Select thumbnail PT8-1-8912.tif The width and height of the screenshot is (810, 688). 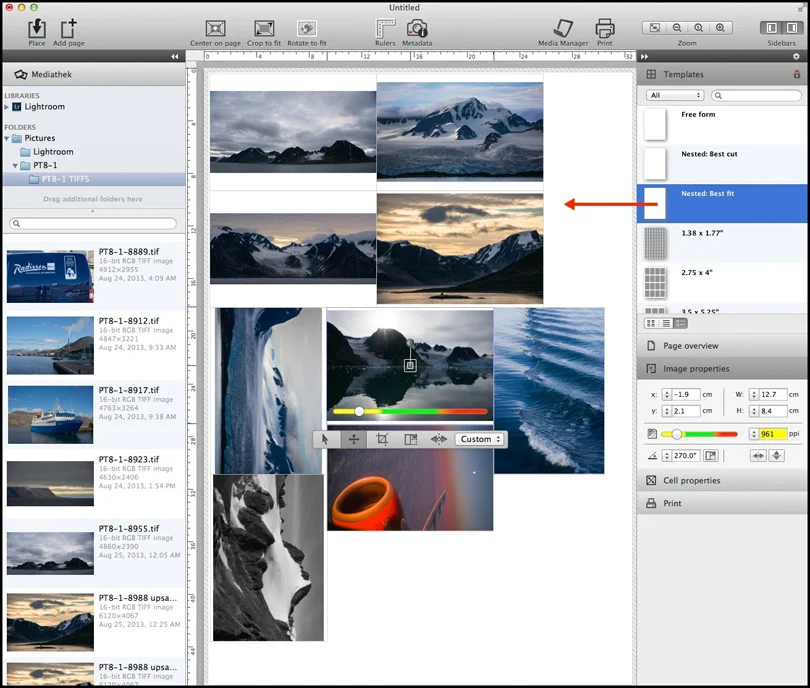tap(50, 345)
